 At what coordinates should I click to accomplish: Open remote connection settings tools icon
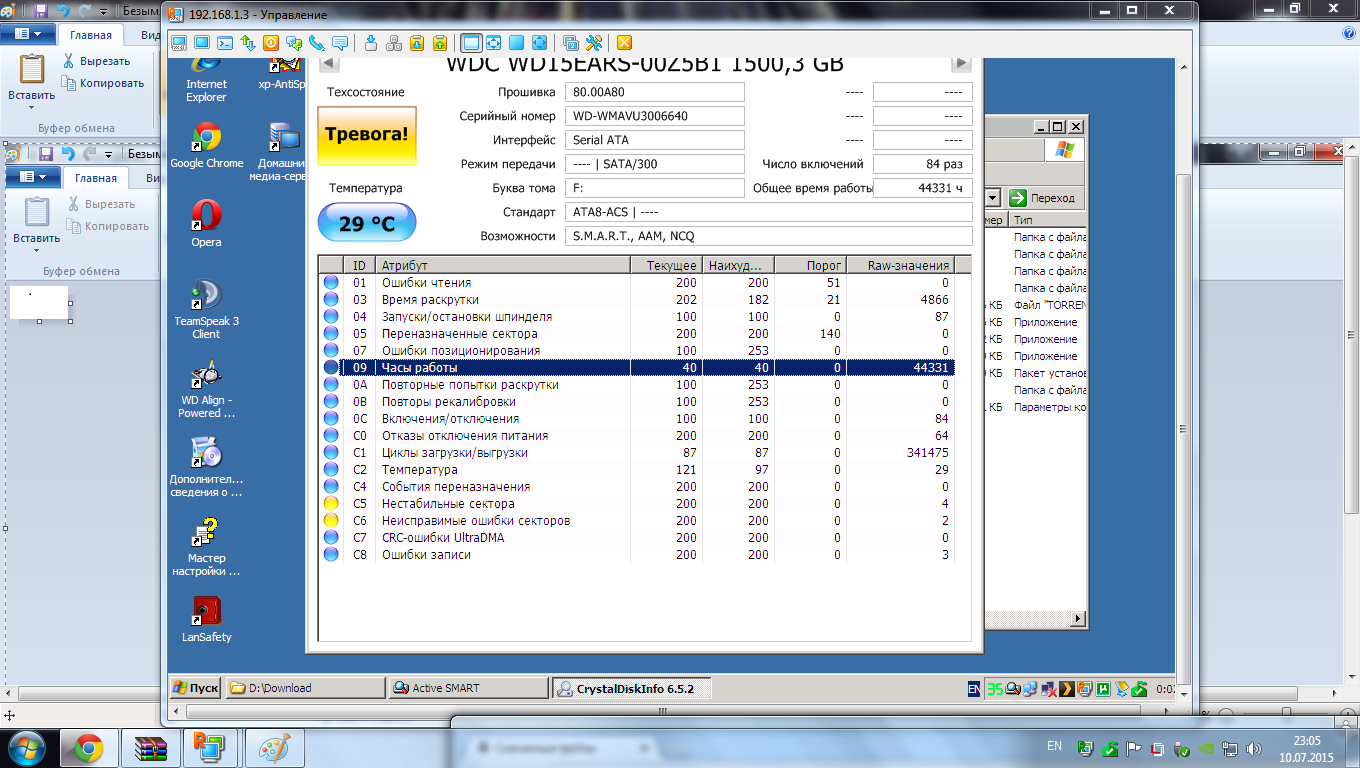pyautogui.click(x=593, y=43)
